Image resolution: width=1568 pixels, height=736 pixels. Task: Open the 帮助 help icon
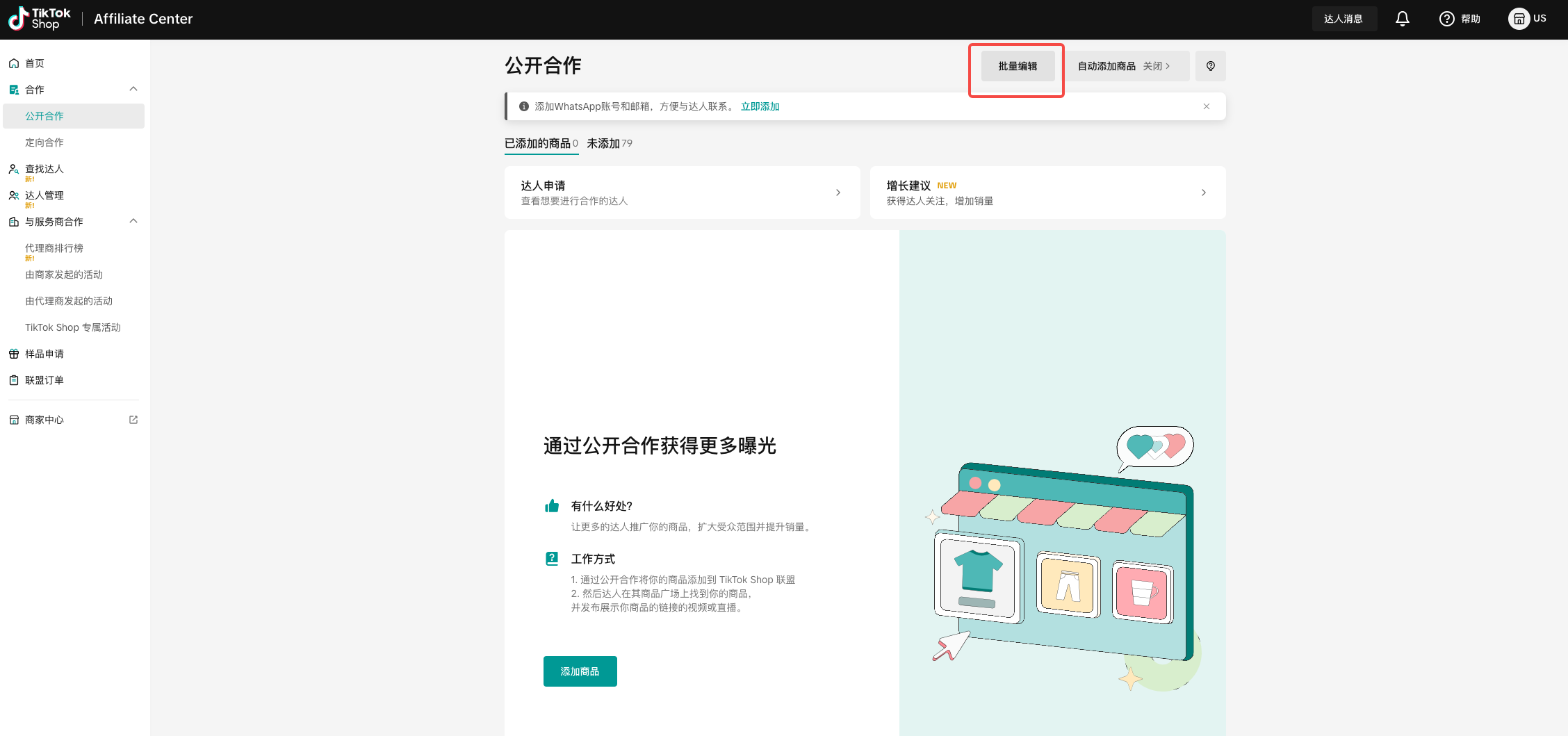(x=1447, y=19)
